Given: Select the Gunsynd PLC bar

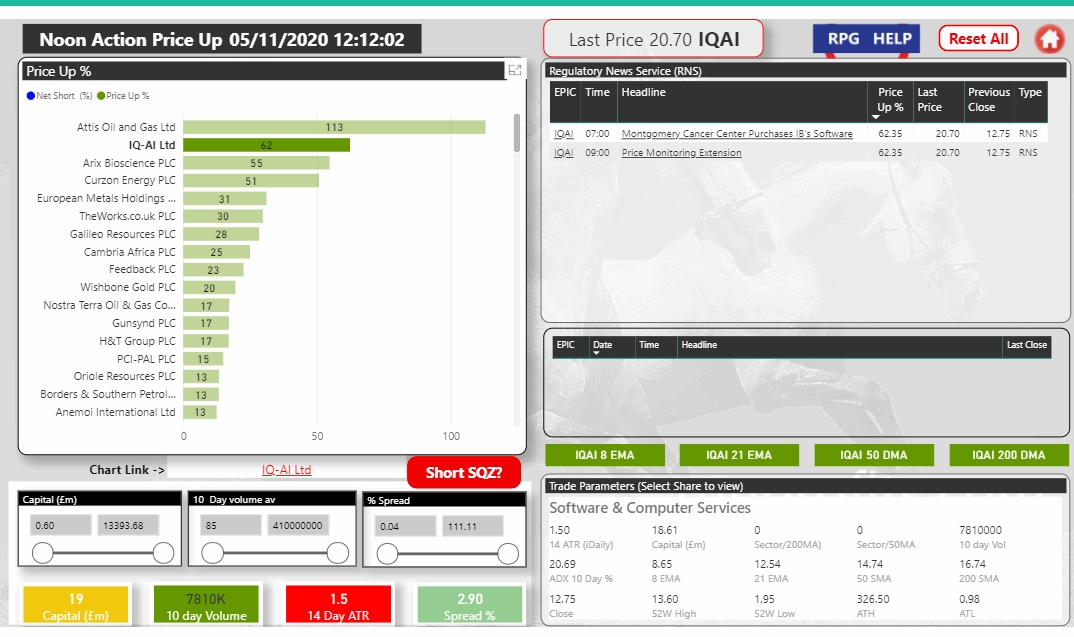Looking at the screenshot, I should [206, 323].
